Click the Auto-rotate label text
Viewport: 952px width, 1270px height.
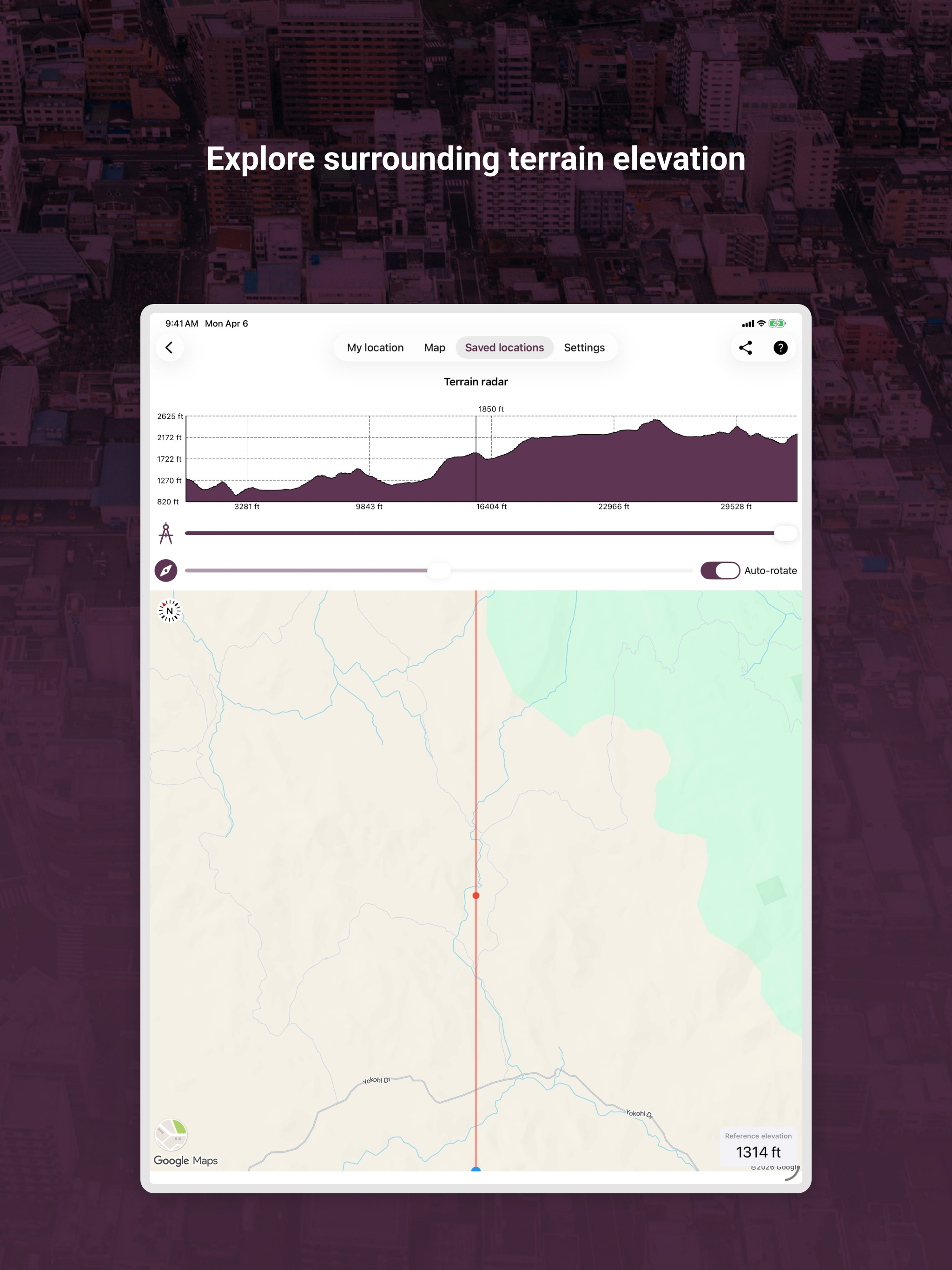point(771,571)
